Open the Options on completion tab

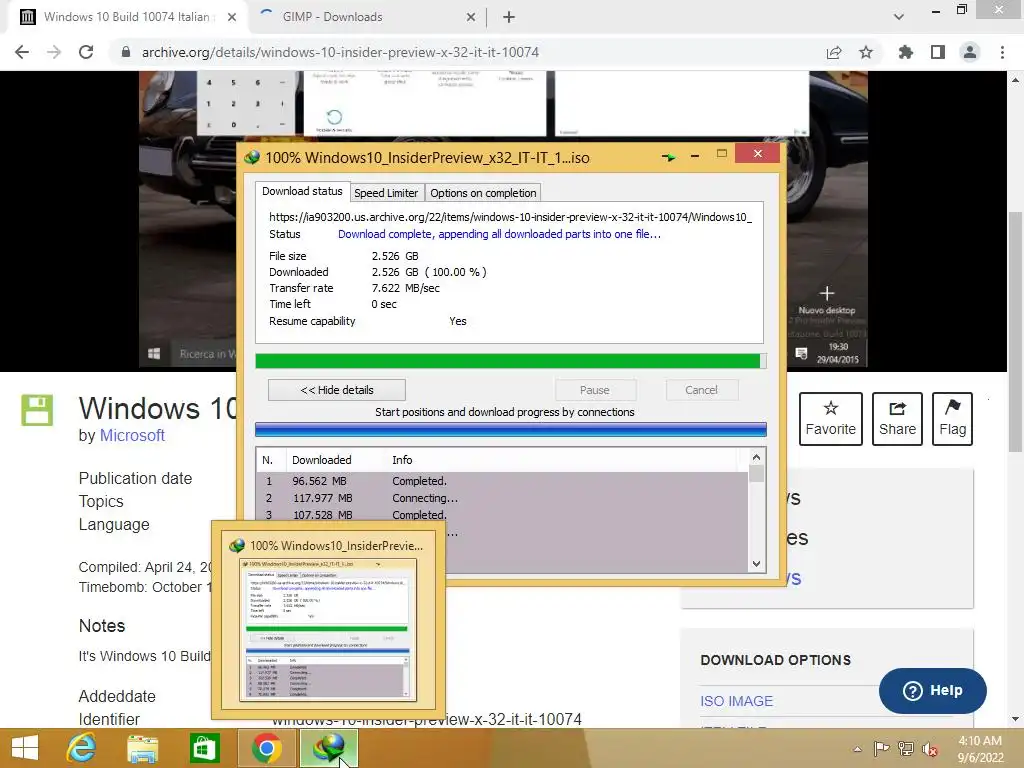pos(483,193)
